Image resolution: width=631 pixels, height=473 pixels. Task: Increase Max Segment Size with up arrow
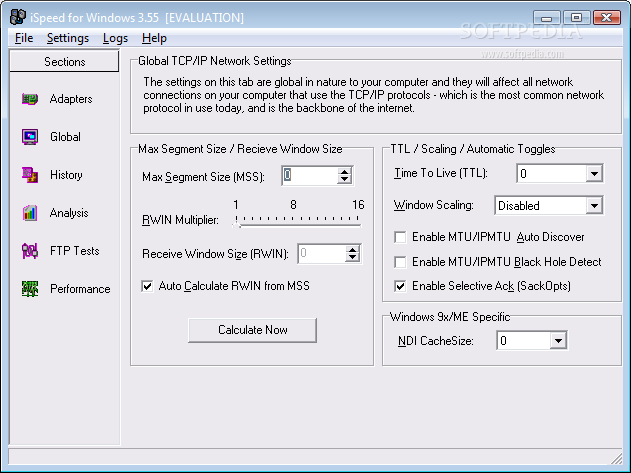click(x=344, y=171)
